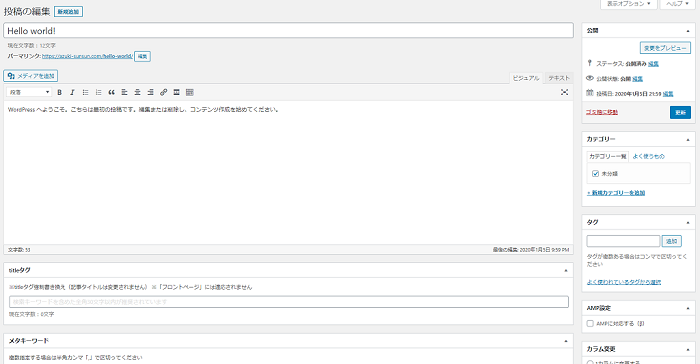The width and height of the screenshot is (700, 364).
Task: Click into the tag input field
Action: pyautogui.click(x=623, y=241)
